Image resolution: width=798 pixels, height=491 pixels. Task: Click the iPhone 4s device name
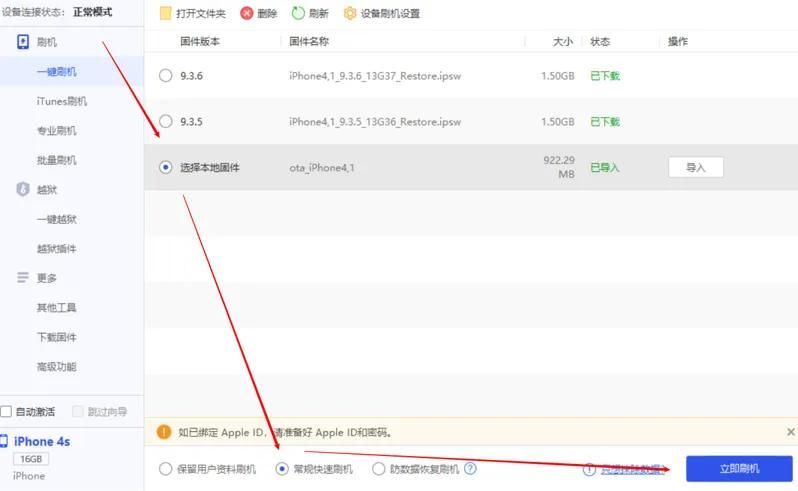(42, 441)
